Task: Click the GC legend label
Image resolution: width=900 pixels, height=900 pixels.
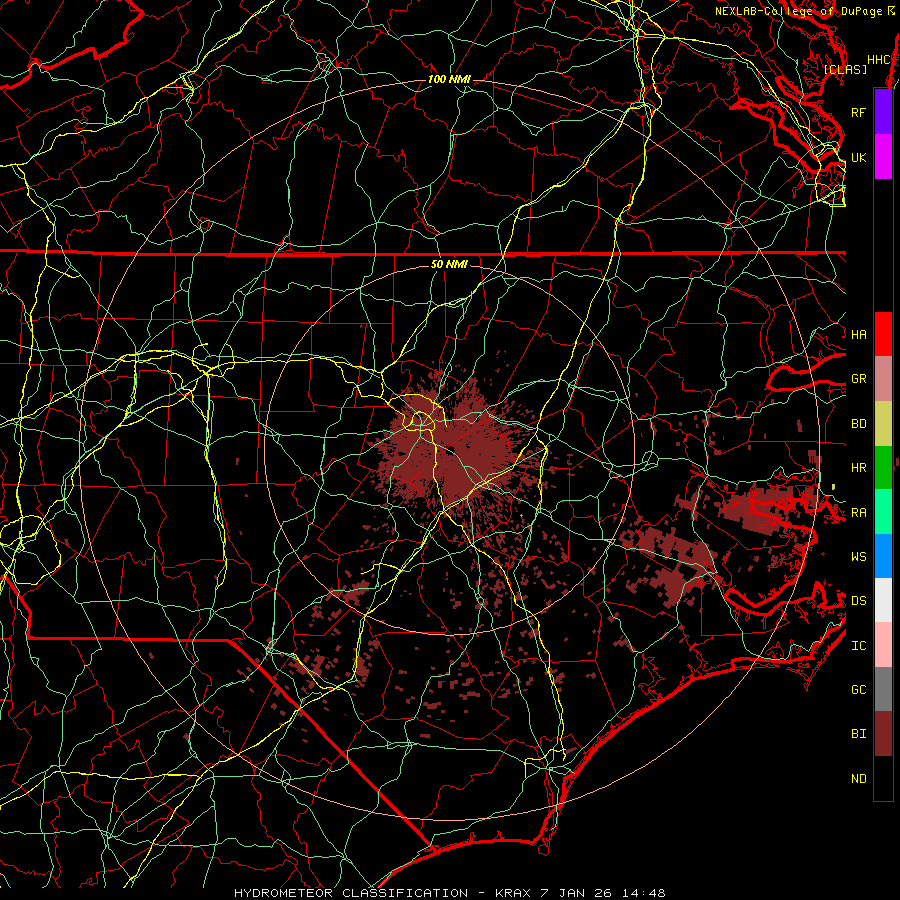Action: (x=858, y=690)
